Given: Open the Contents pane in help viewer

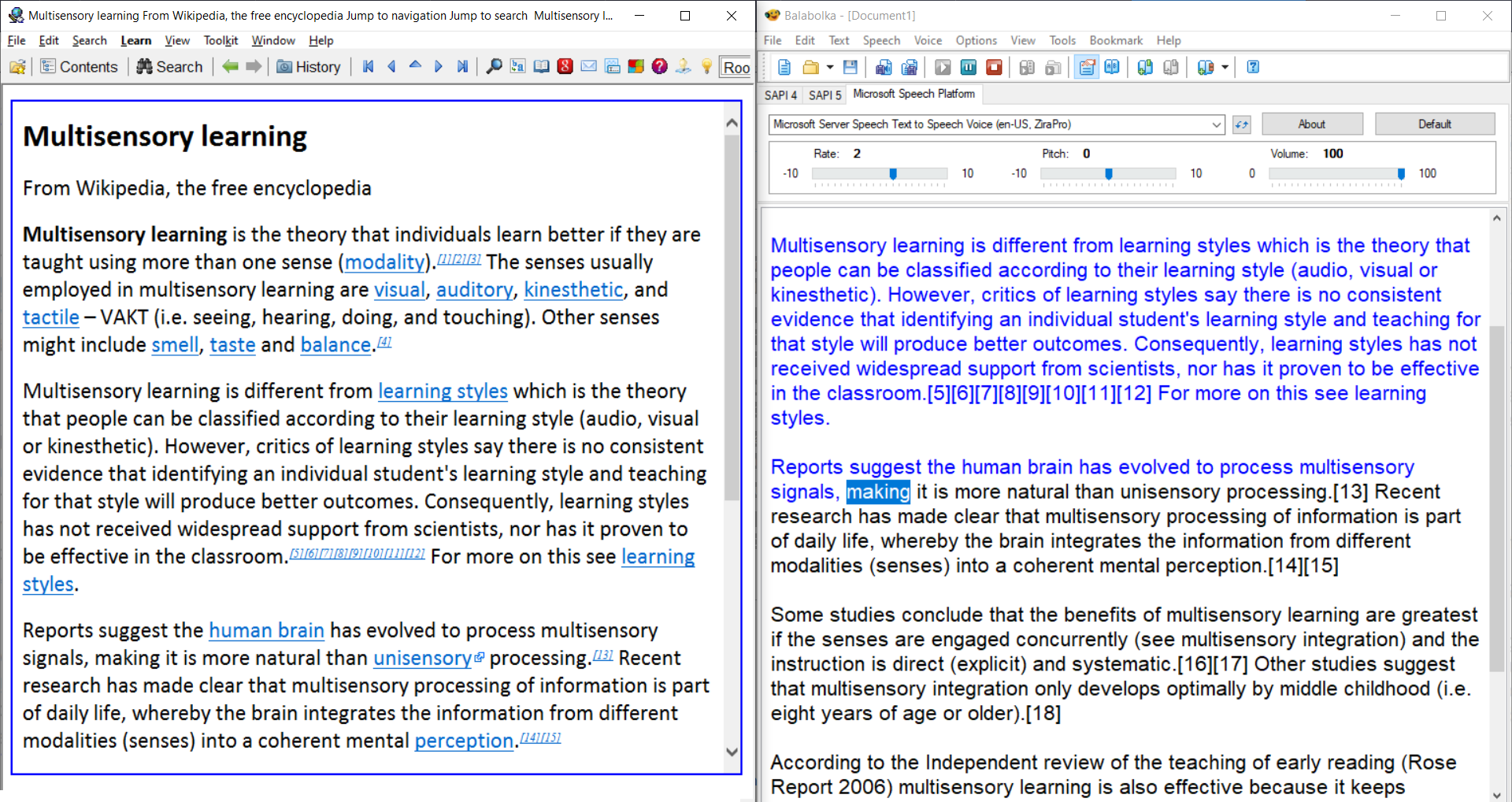Looking at the screenshot, I should pyautogui.click(x=79, y=67).
